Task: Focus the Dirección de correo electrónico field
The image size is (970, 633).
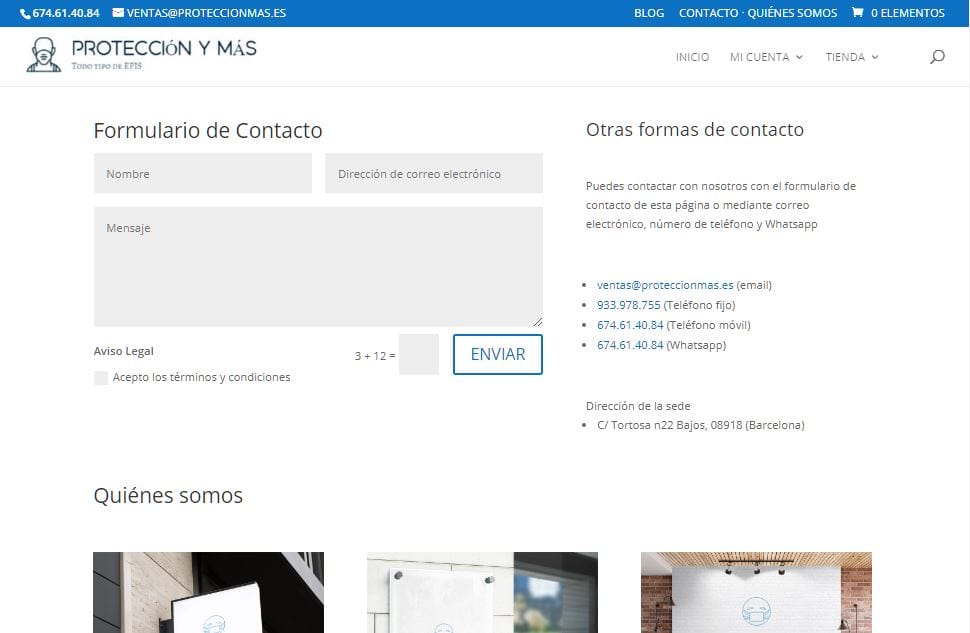Action: pyautogui.click(x=434, y=173)
